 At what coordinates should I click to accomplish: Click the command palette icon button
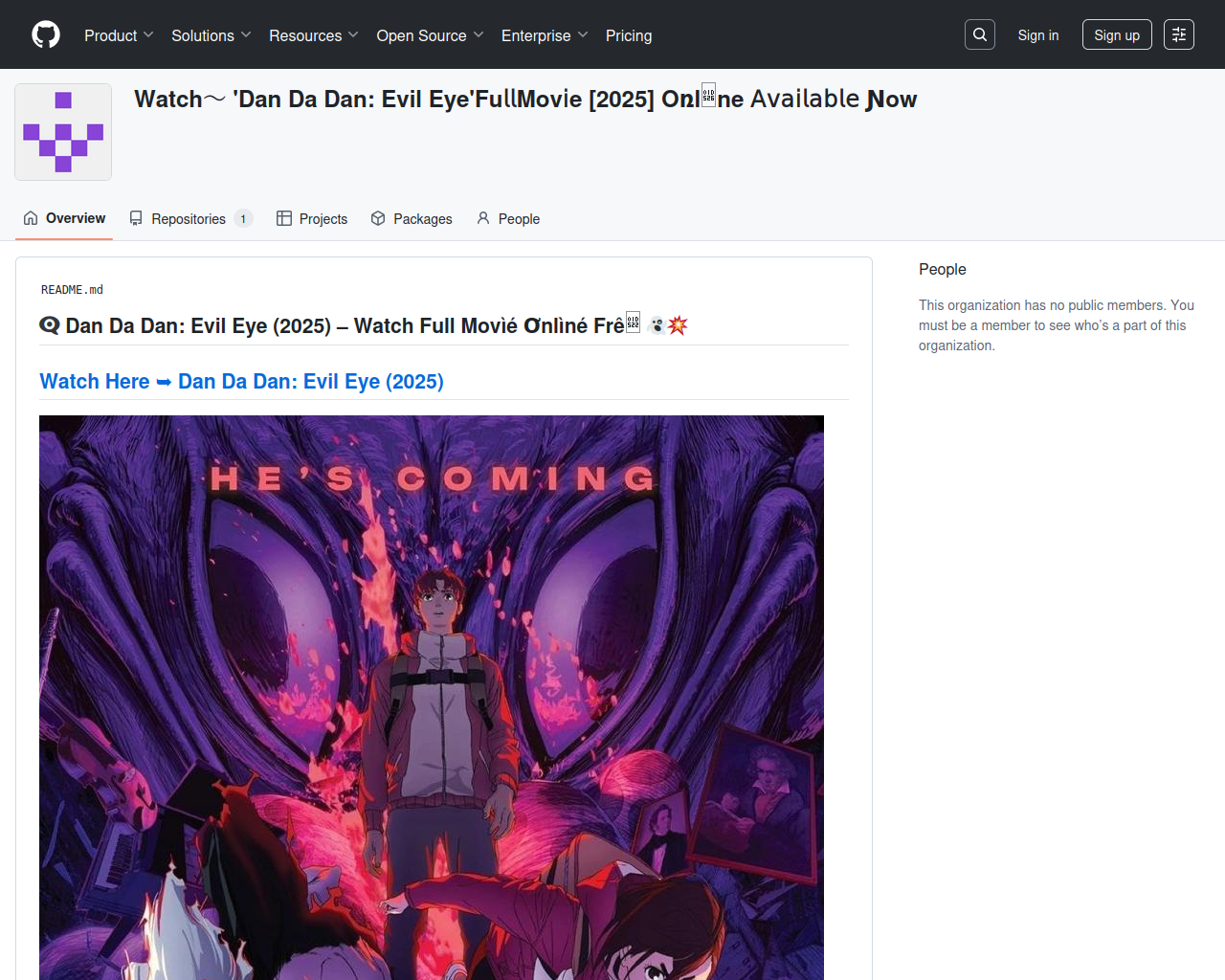click(1179, 34)
